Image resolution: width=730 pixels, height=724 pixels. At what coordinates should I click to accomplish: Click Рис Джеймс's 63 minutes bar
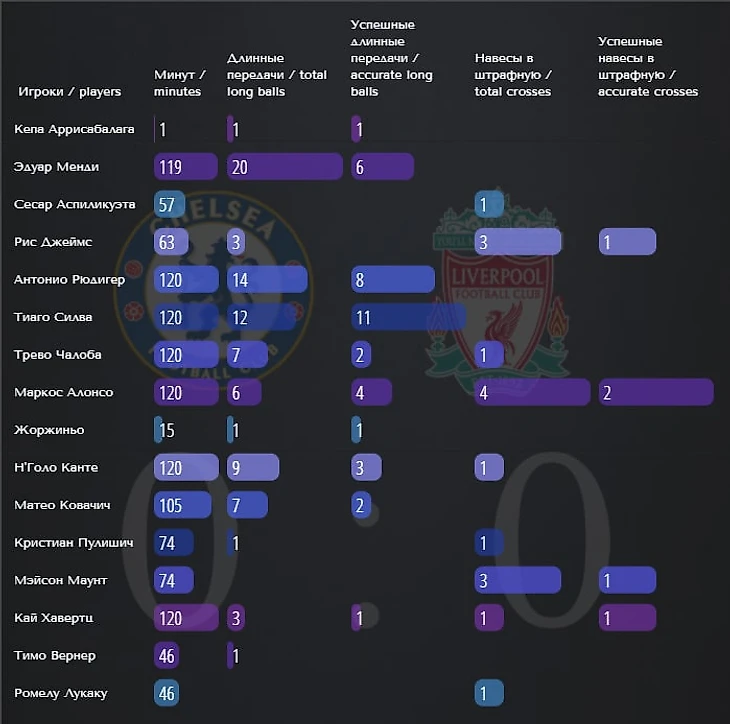click(x=171, y=242)
